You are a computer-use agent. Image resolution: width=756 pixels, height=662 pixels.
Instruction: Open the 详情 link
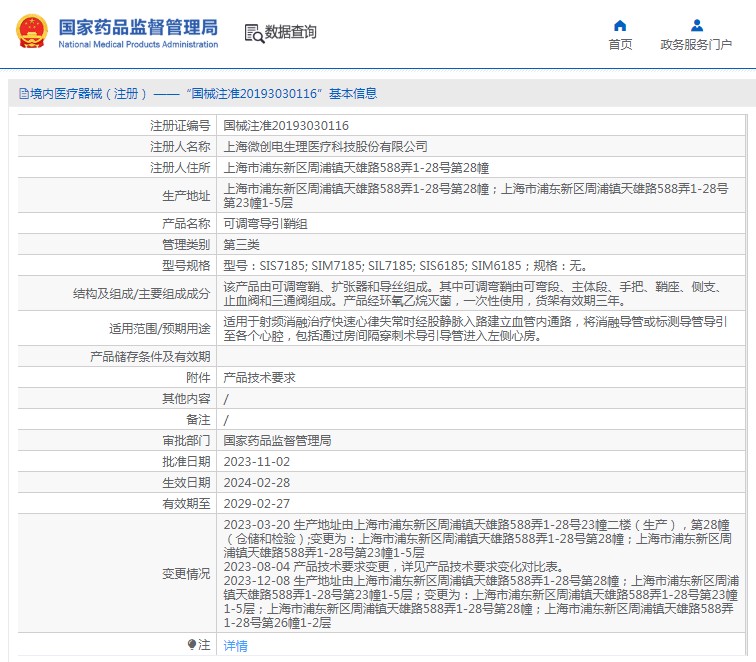(235, 645)
